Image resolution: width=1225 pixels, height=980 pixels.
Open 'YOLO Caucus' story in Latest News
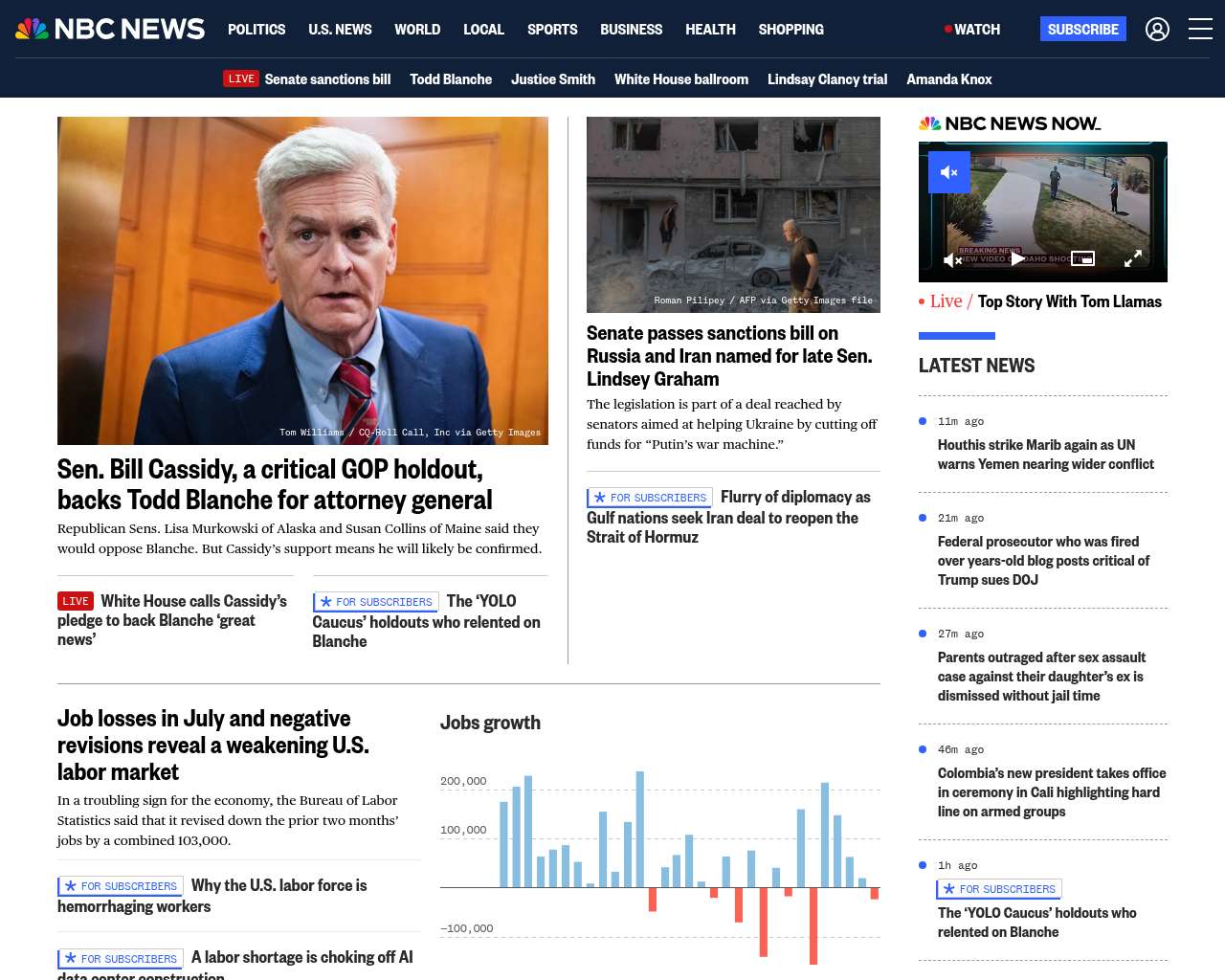tap(1037, 923)
